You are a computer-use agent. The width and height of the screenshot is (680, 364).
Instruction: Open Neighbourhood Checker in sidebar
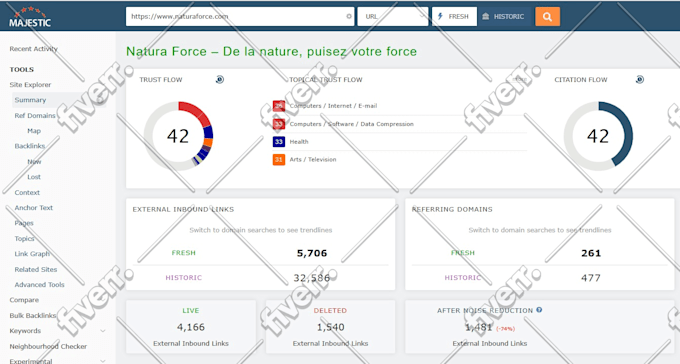[48, 346]
